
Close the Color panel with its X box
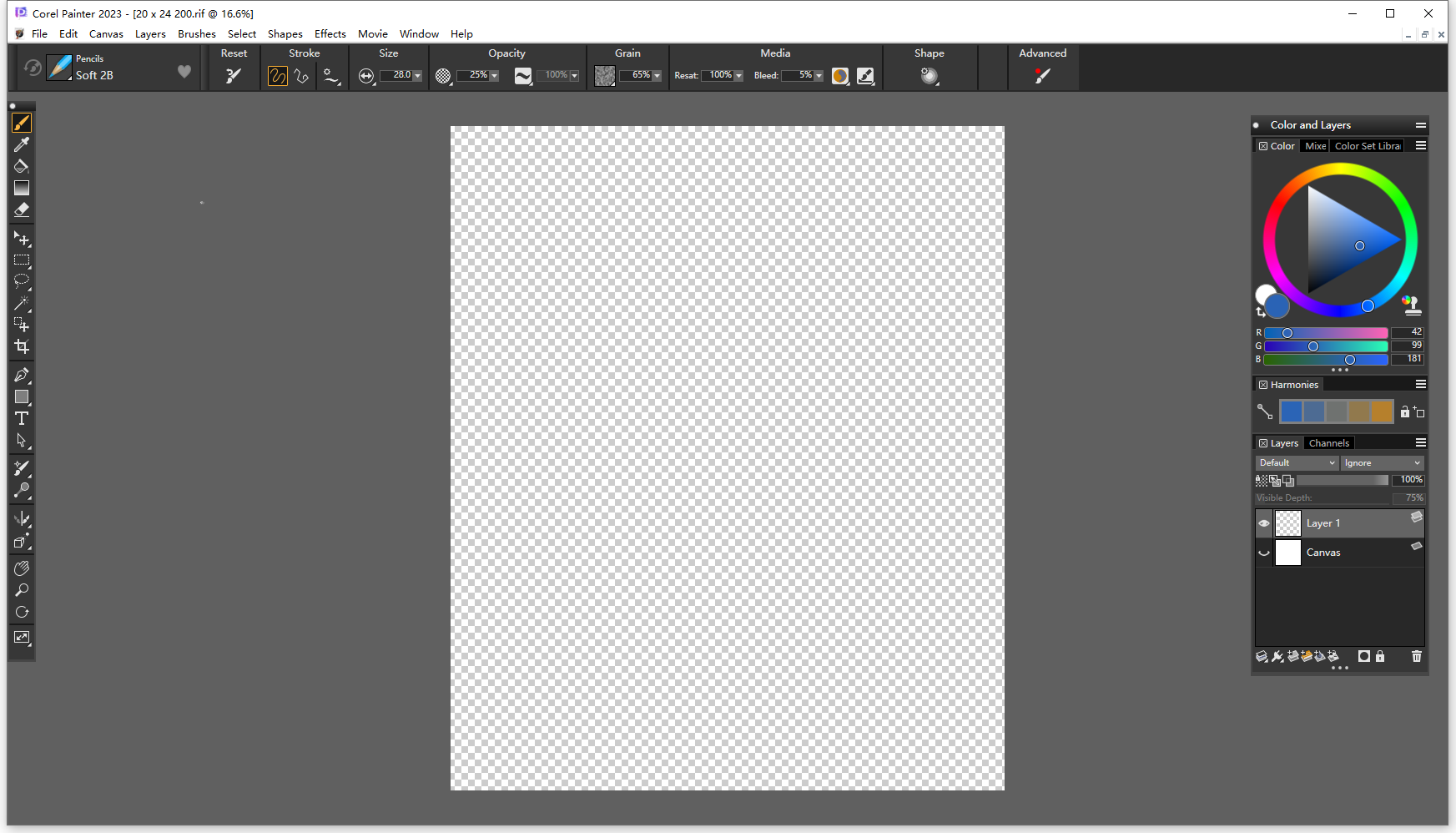click(1263, 146)
